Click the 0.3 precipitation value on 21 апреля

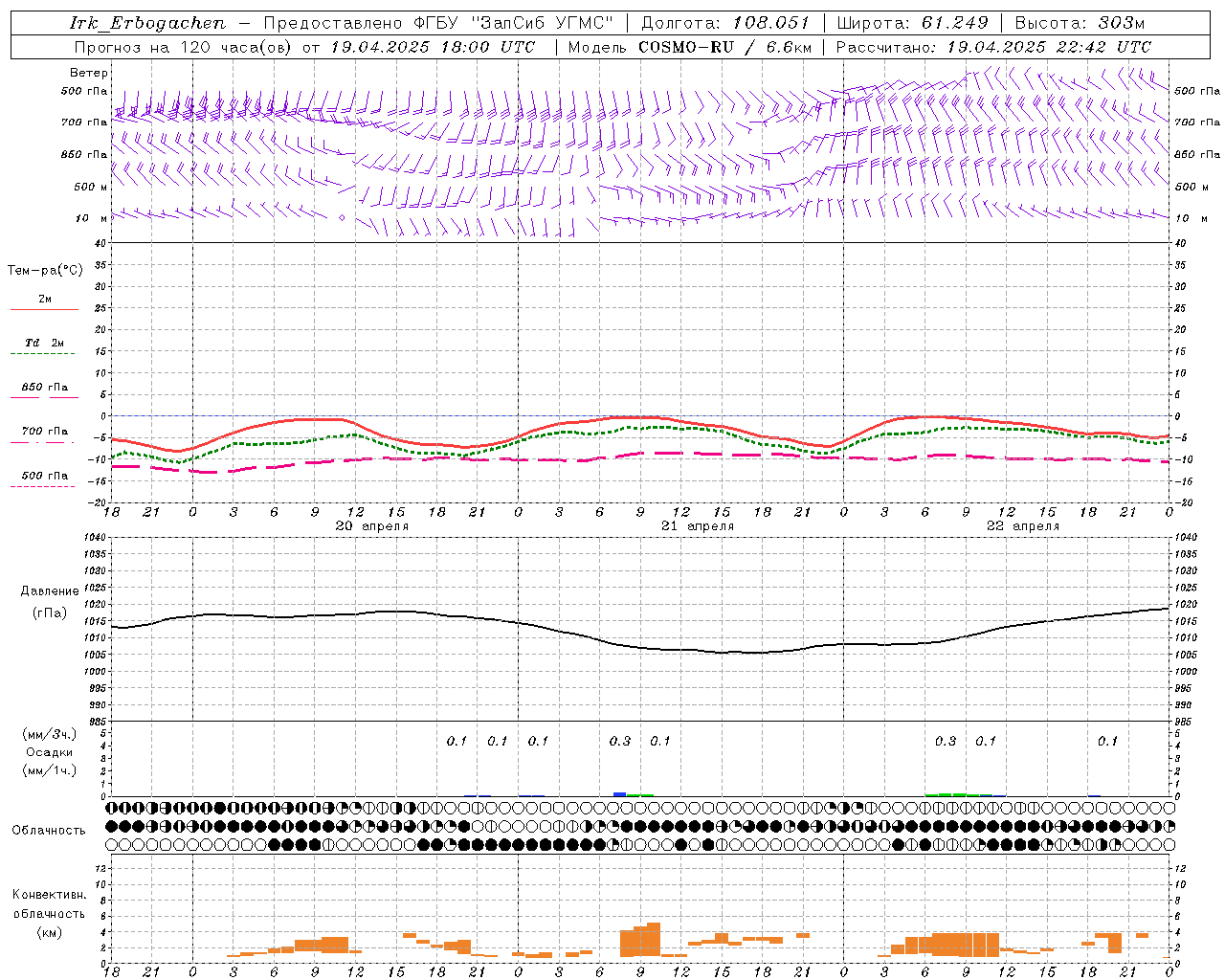point(620,742)
